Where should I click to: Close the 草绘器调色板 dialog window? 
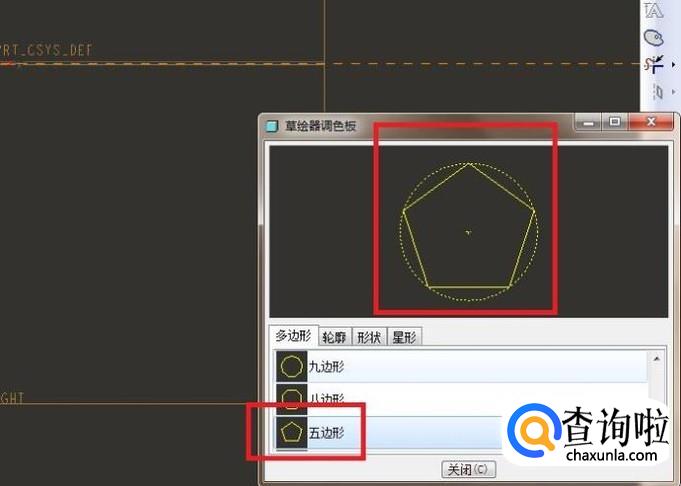(651, 122)
